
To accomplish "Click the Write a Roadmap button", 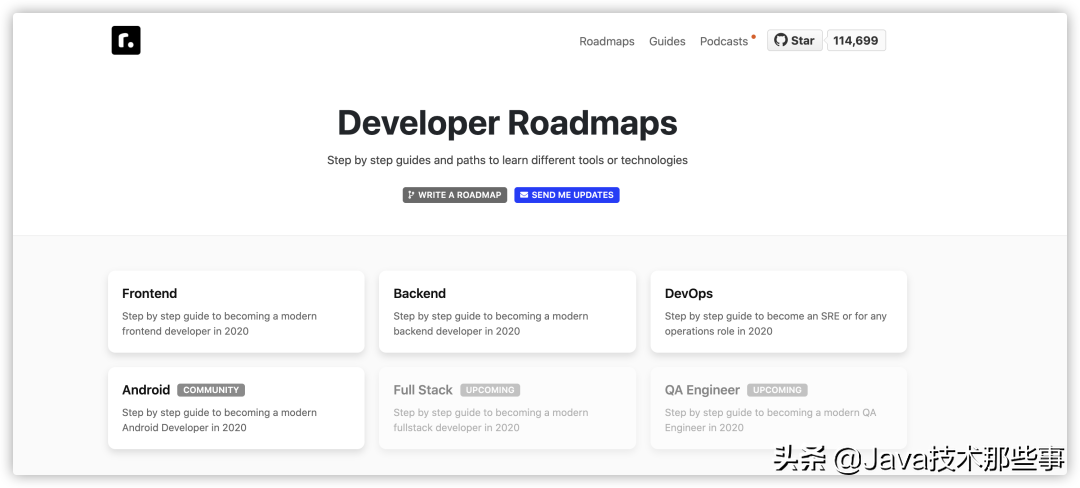I will [455, 195].
